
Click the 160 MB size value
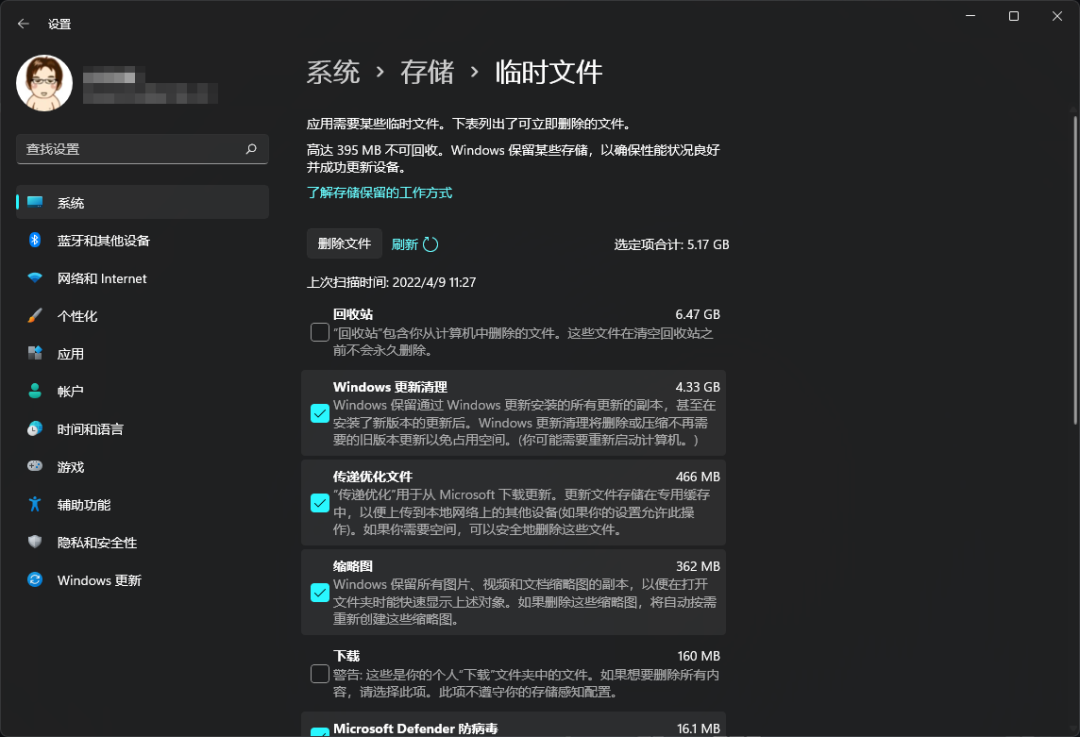click(x=698, y=656)
